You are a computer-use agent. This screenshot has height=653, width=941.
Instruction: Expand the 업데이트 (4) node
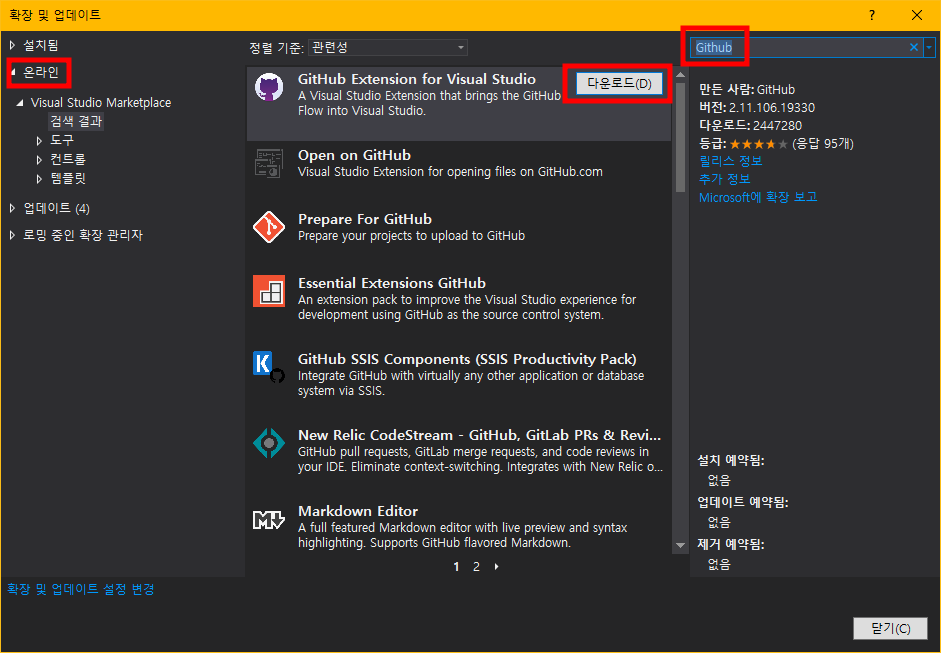(13, 208)
